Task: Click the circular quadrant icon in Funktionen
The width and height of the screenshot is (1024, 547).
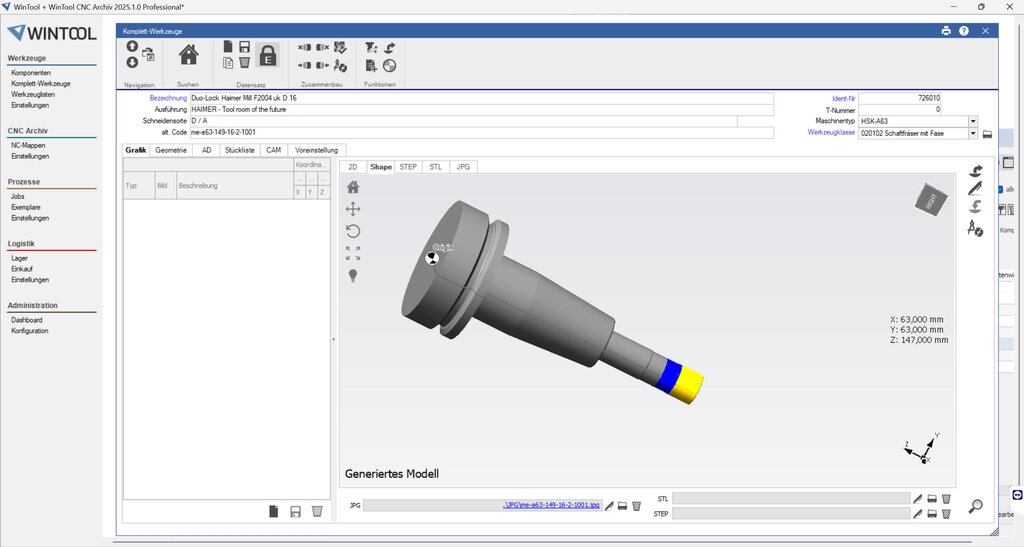Action: coord(389,65)
